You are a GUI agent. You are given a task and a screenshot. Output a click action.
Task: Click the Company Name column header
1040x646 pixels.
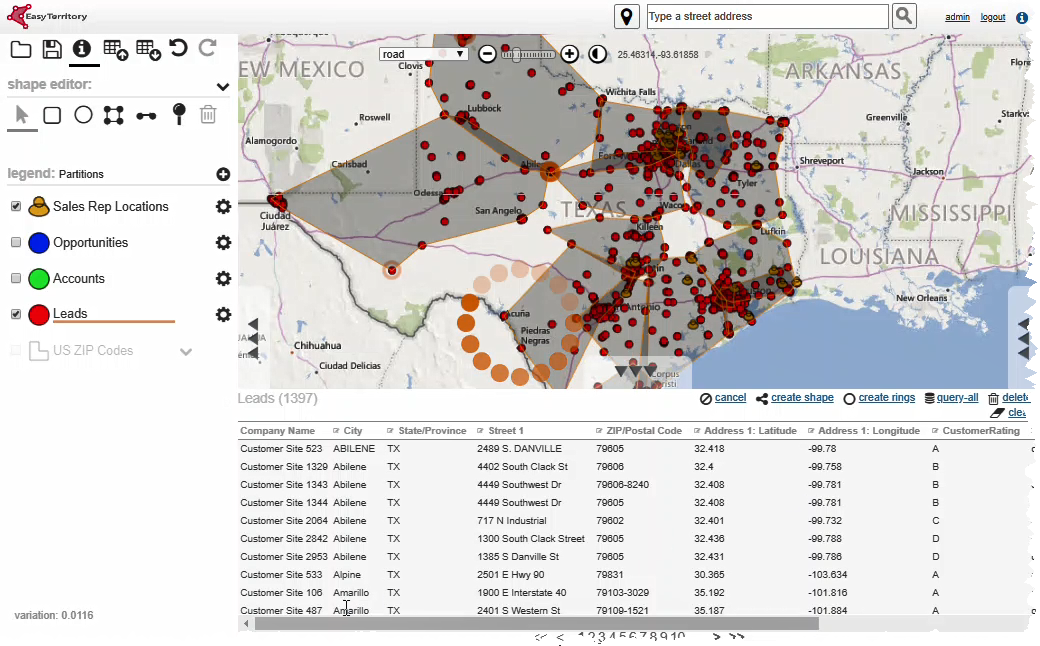277,431
